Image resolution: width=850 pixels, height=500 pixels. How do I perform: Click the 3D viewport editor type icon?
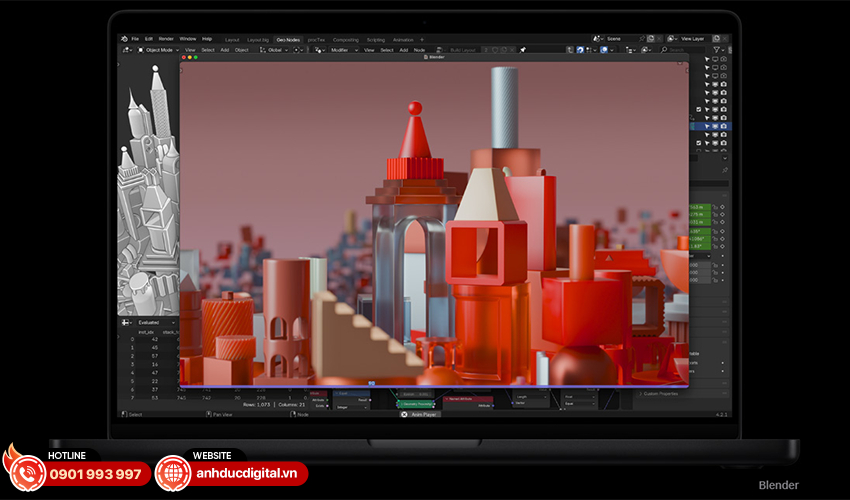(127, 49)
